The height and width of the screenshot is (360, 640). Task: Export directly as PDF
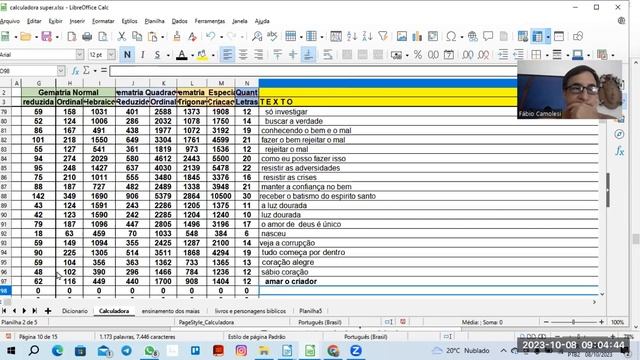coord(71,37)
